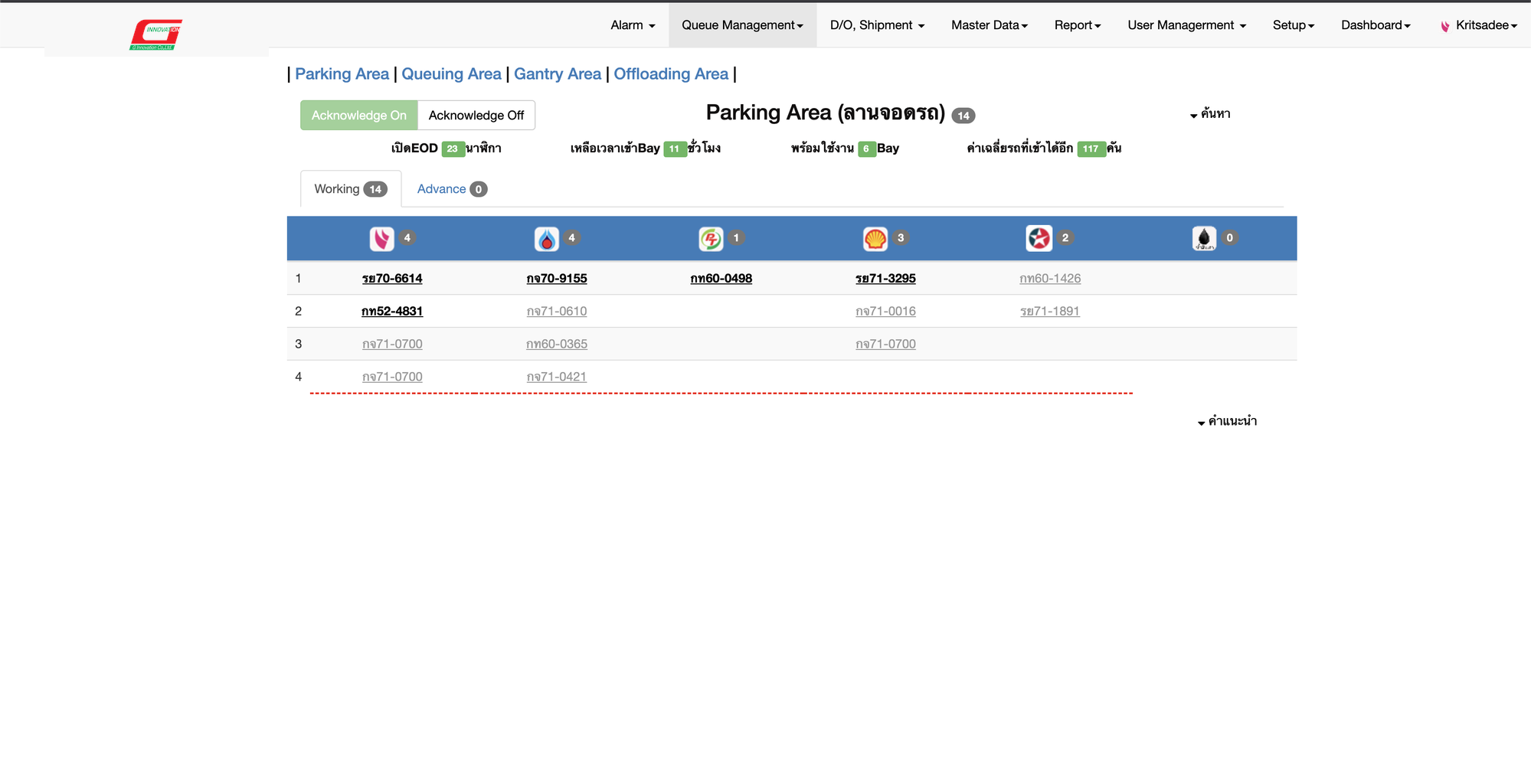Expand the Dashboard dropdown
The image size is (1531, 784).
1376,25
